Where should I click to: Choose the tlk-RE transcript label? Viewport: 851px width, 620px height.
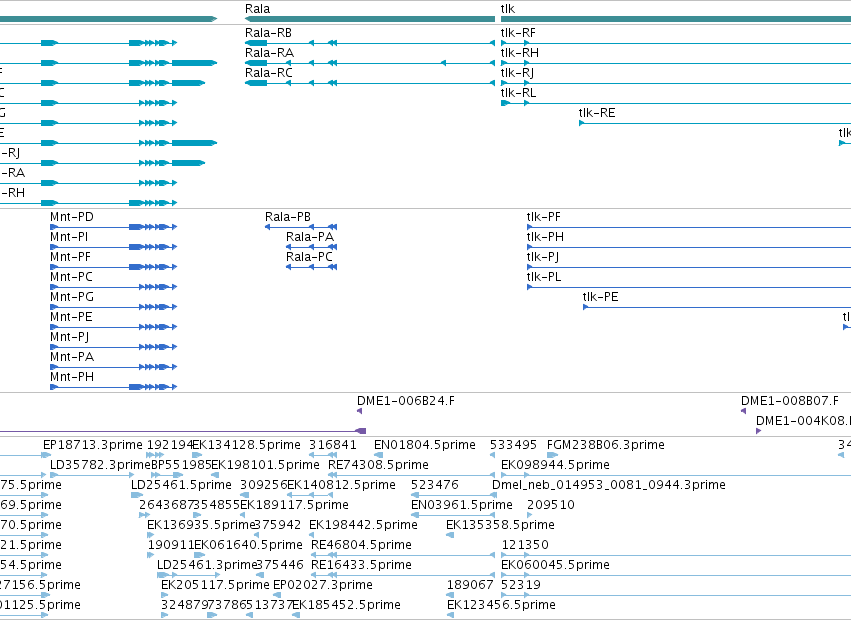point(597,113)
